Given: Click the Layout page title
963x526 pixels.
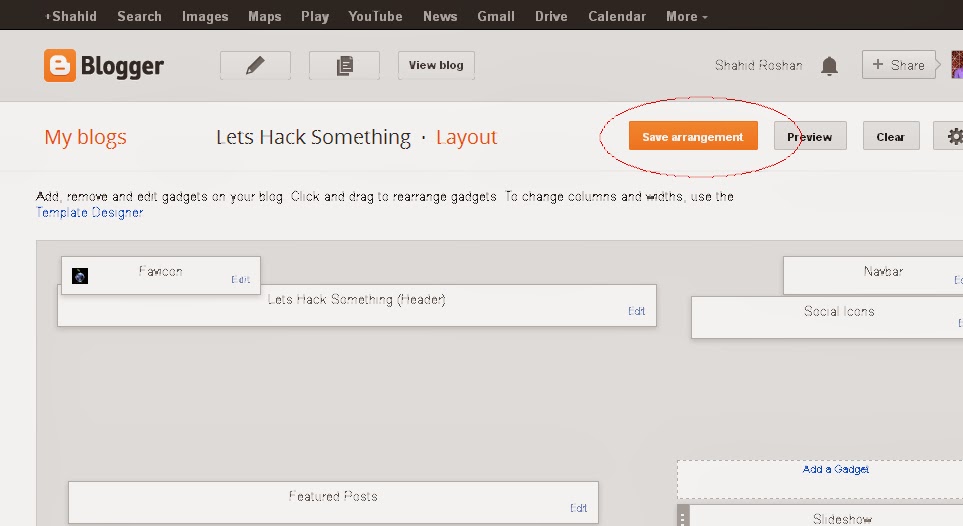Looking at the screenshot, I should [x=466, y=137].
